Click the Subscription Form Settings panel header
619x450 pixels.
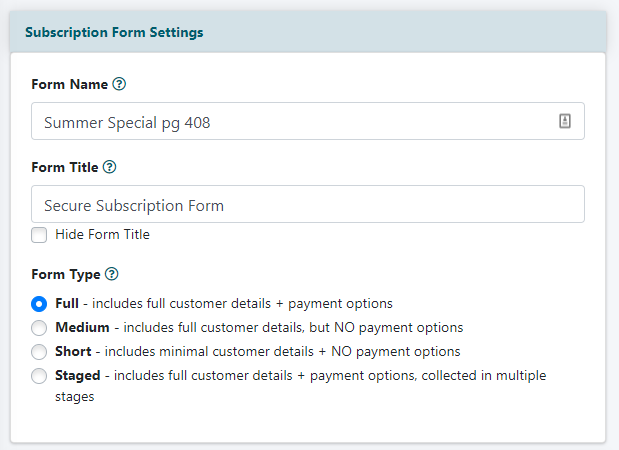click(114, 32)
